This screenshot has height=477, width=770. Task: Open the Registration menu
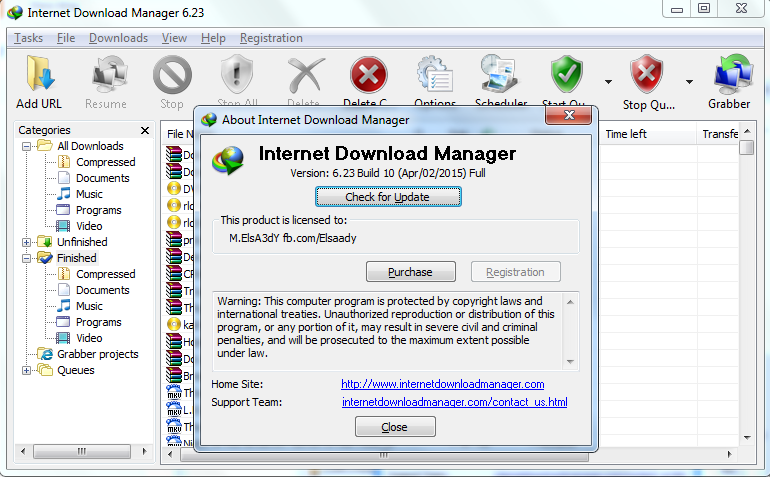tap(271, 38)
